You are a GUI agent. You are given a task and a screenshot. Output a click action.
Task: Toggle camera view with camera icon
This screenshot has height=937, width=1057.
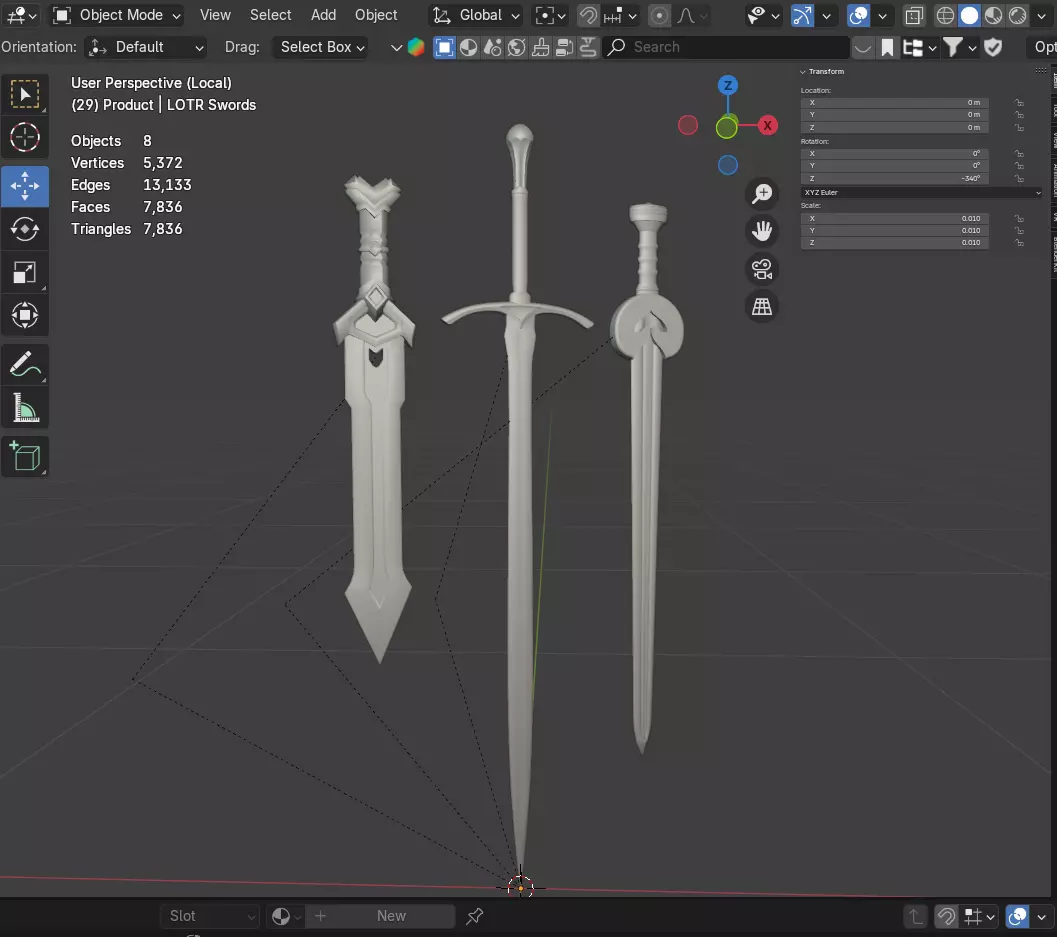pos(762,269)
